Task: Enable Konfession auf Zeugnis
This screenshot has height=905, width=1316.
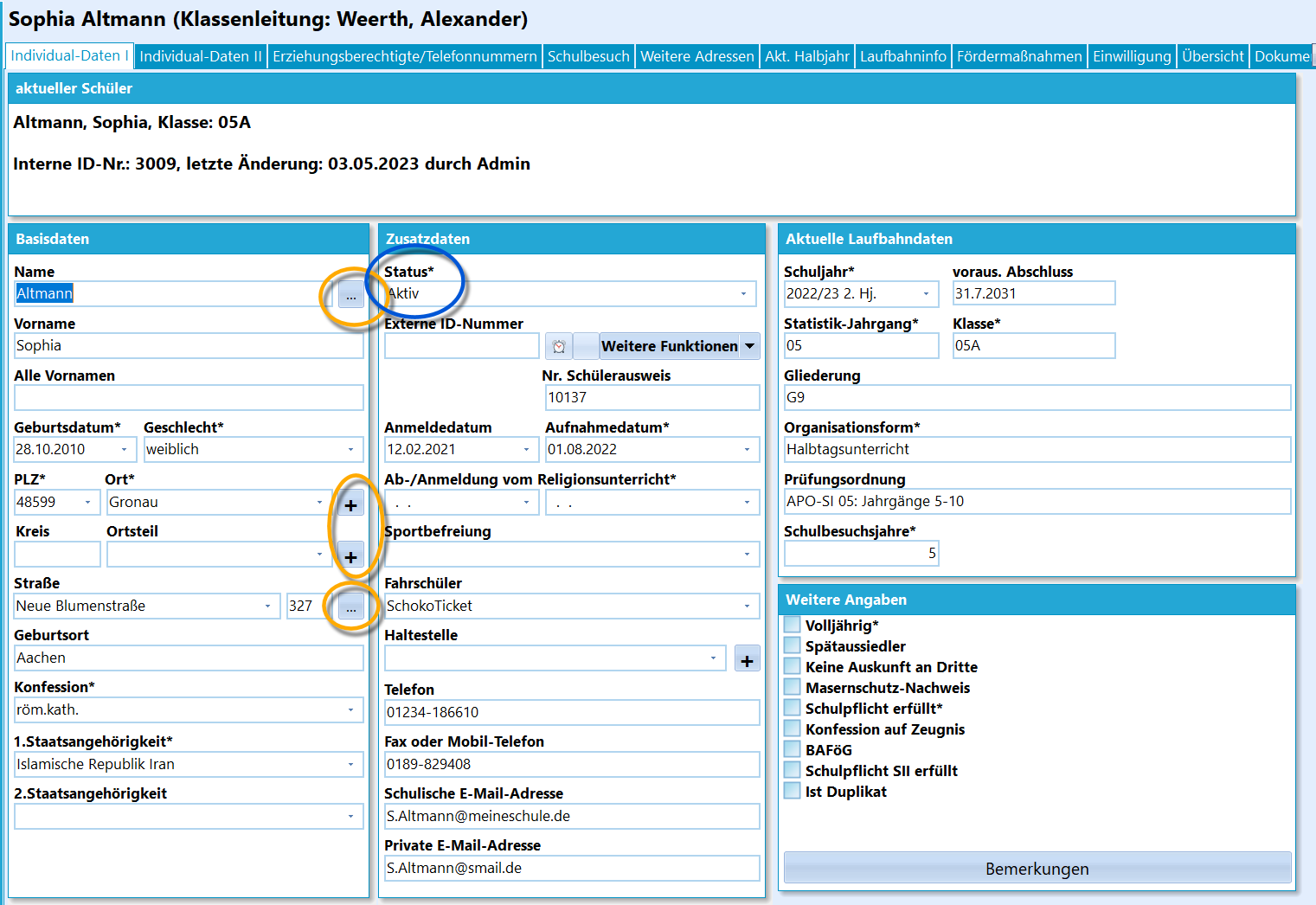Action: (792, 728)
